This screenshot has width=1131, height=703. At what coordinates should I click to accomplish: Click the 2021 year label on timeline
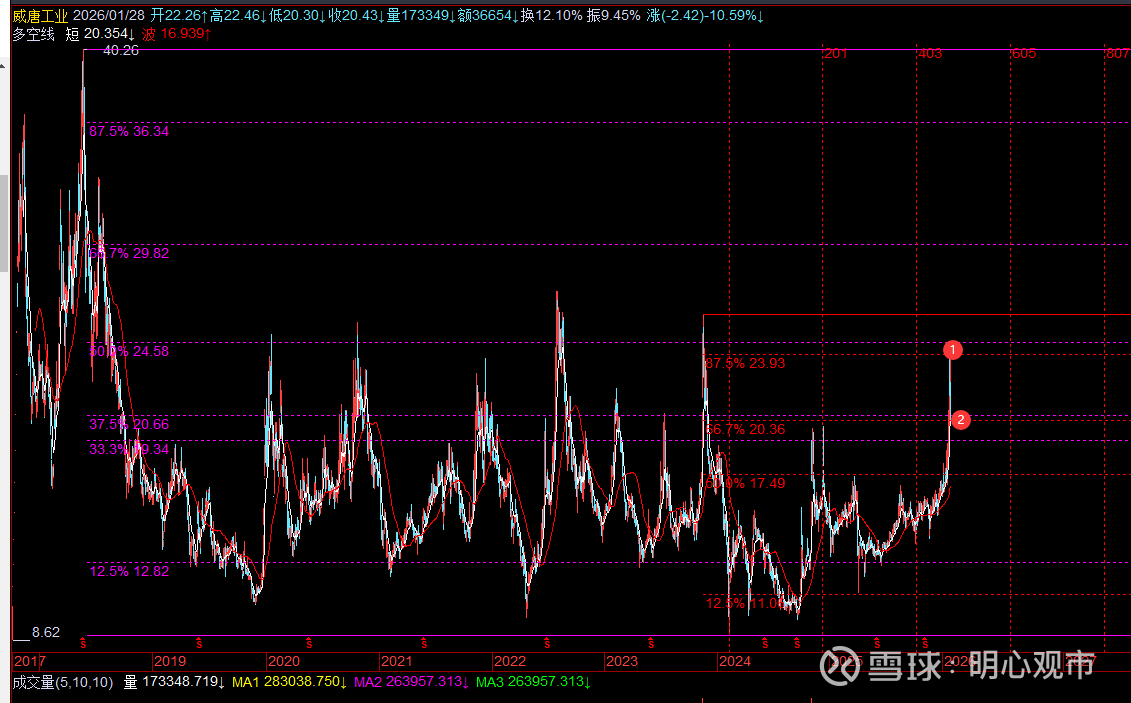click(397, 661)
